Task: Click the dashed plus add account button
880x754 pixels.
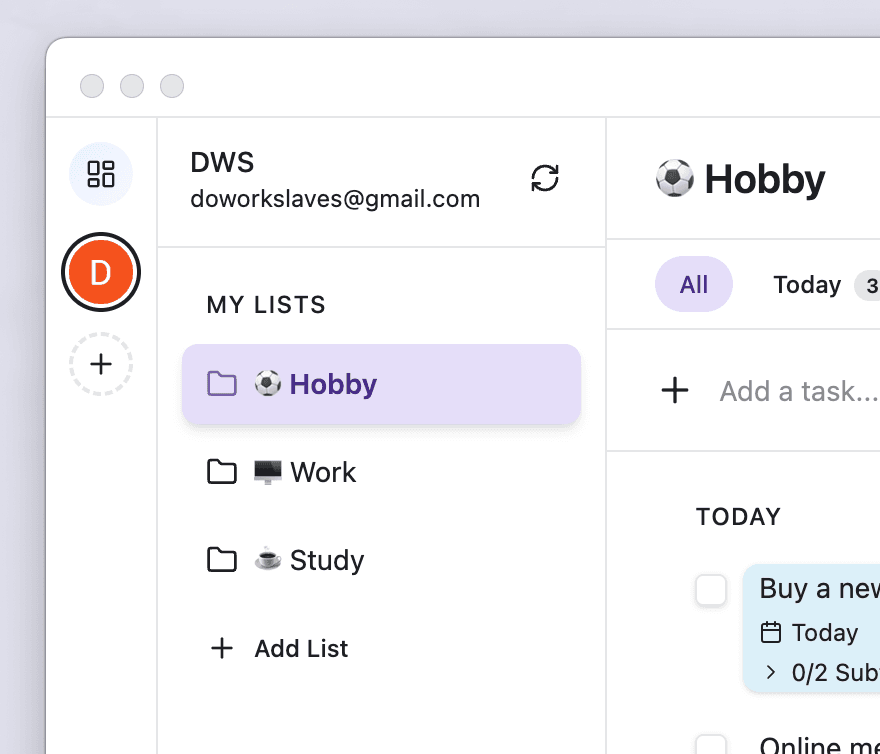Action: click(x=101, y=364)
